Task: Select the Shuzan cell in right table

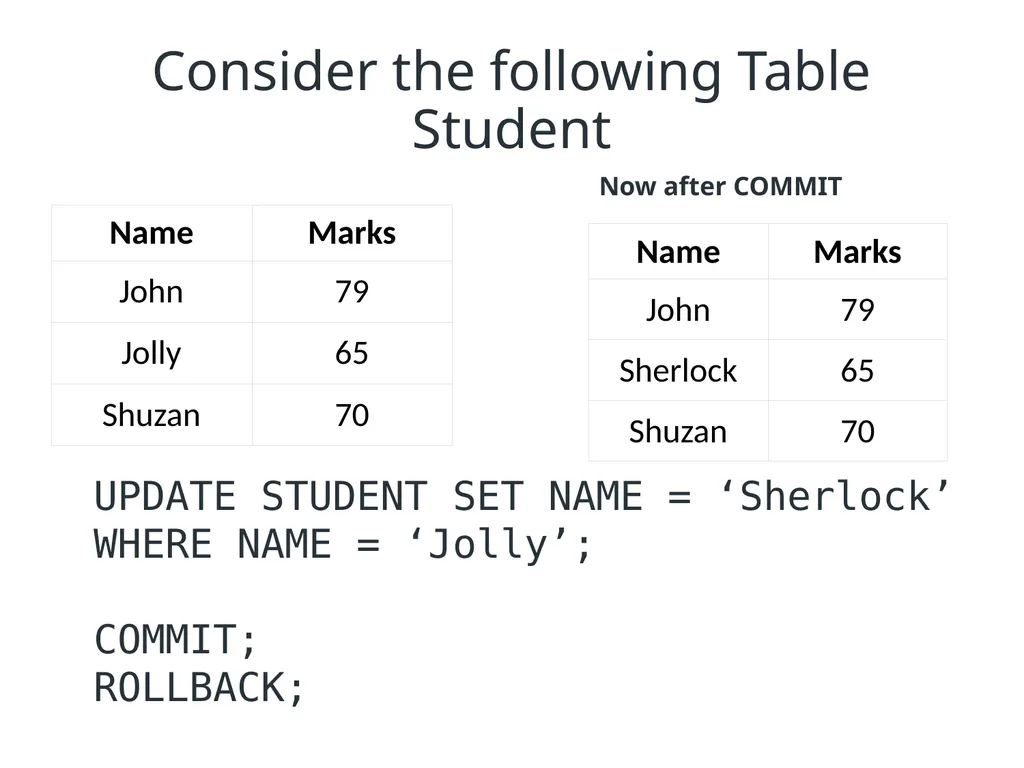Action: pos(679,431)
